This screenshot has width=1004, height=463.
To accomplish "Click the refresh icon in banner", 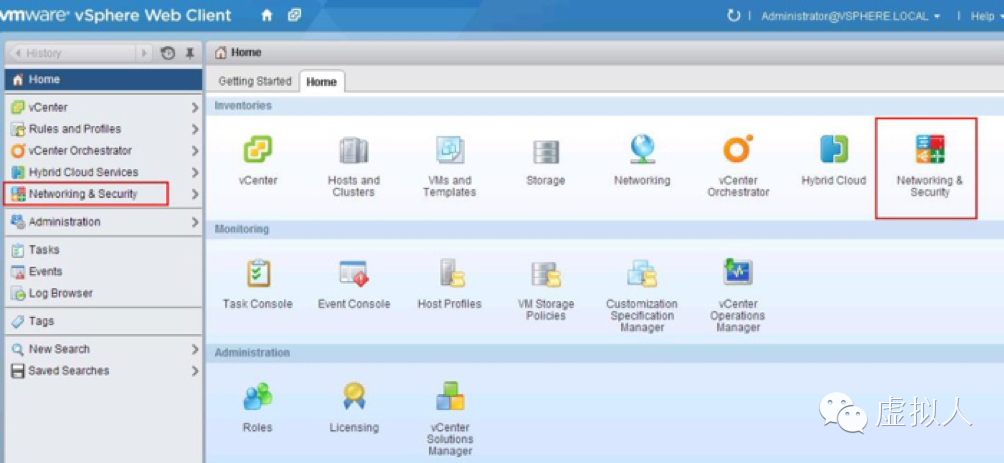I will tap(734, 15).
